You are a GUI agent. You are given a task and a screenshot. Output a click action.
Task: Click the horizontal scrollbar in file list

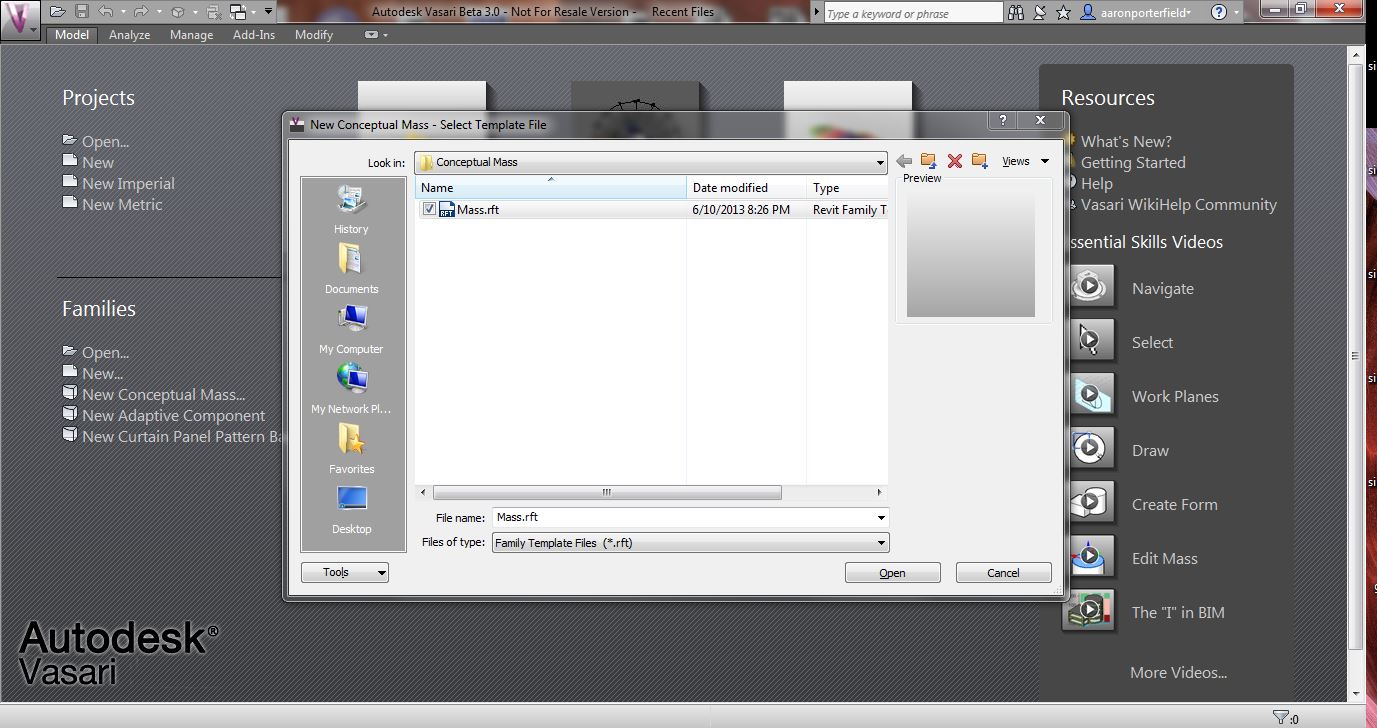tap(607, 492)
